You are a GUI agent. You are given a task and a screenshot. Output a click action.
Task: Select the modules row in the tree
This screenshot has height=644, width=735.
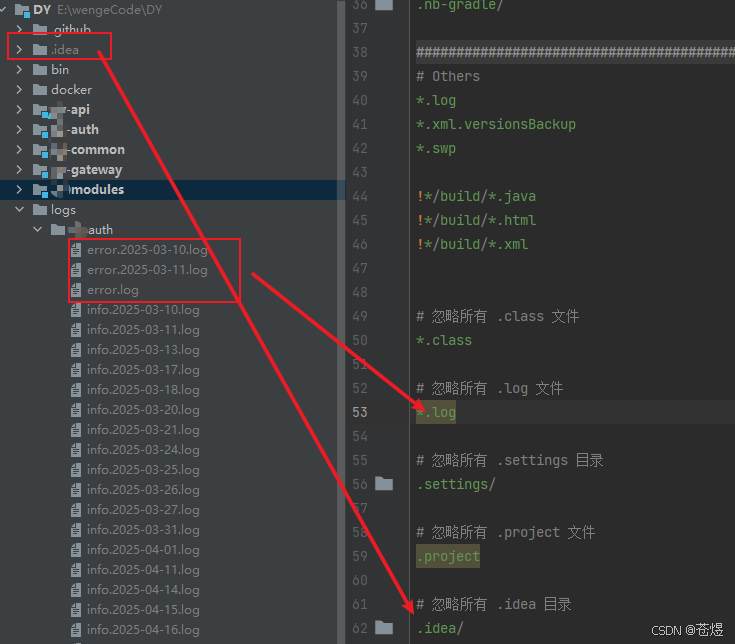172,189
